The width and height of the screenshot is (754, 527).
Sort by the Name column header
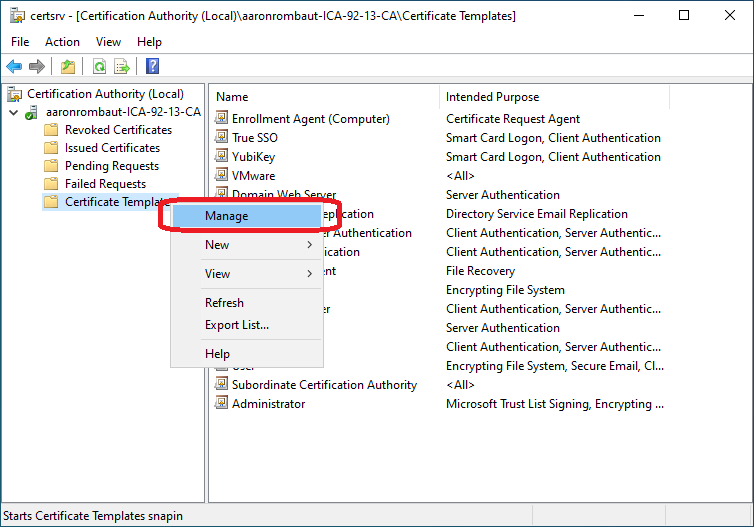(x=232, y=97)
